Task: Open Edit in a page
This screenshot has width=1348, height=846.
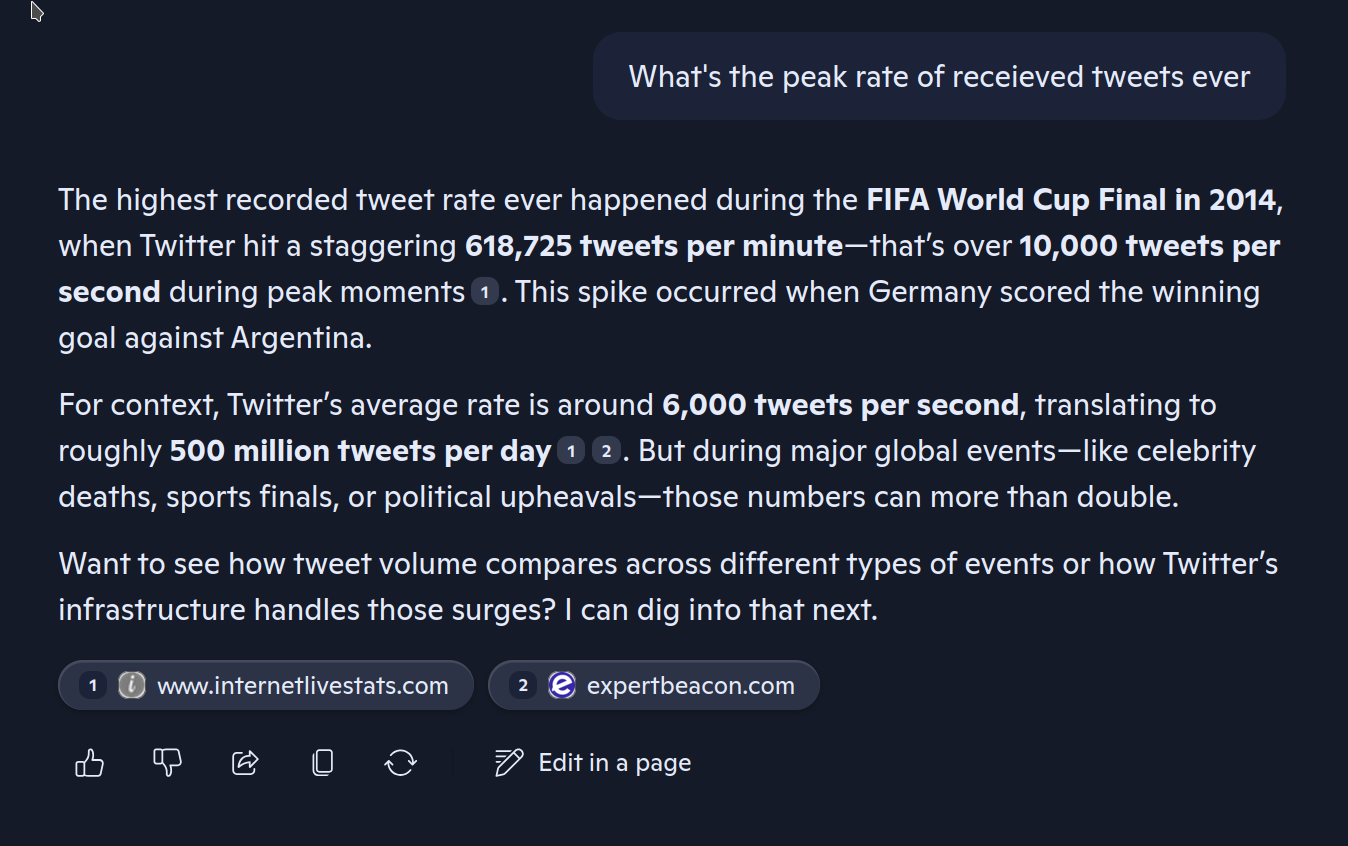Action: pos(614,762)
